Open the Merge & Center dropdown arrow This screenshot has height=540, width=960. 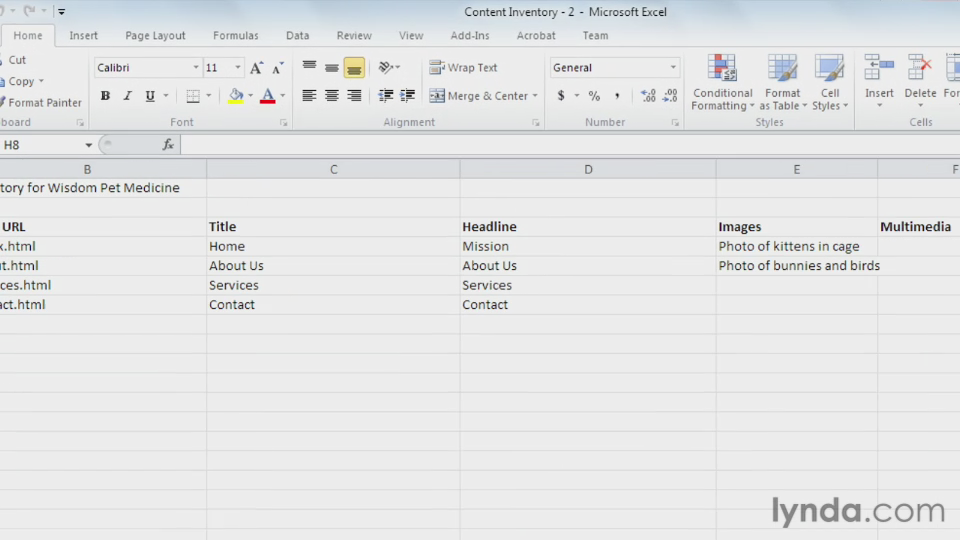tap(535, 96)
